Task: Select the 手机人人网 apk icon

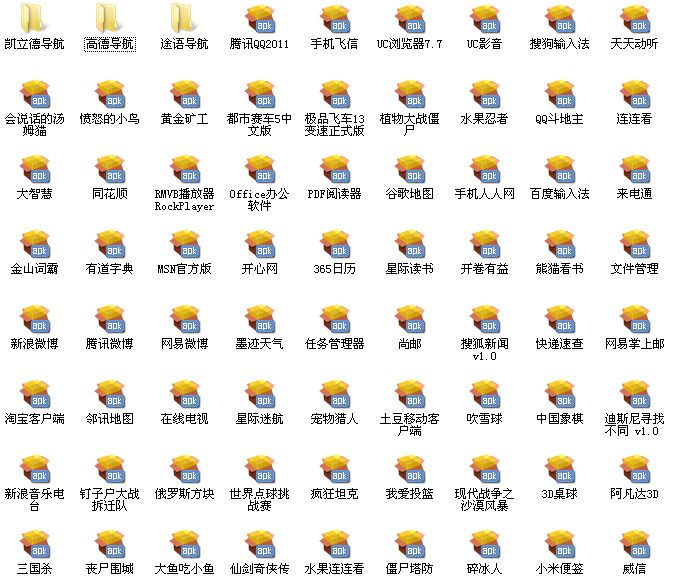Action: tap(485, 169)
